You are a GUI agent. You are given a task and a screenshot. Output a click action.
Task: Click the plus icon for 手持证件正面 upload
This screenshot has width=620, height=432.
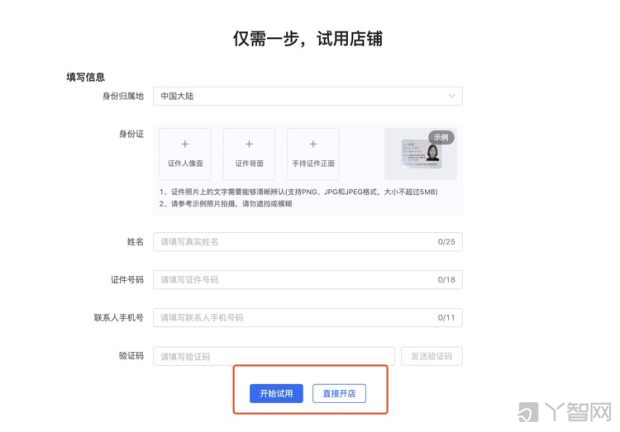coord(313,144)
